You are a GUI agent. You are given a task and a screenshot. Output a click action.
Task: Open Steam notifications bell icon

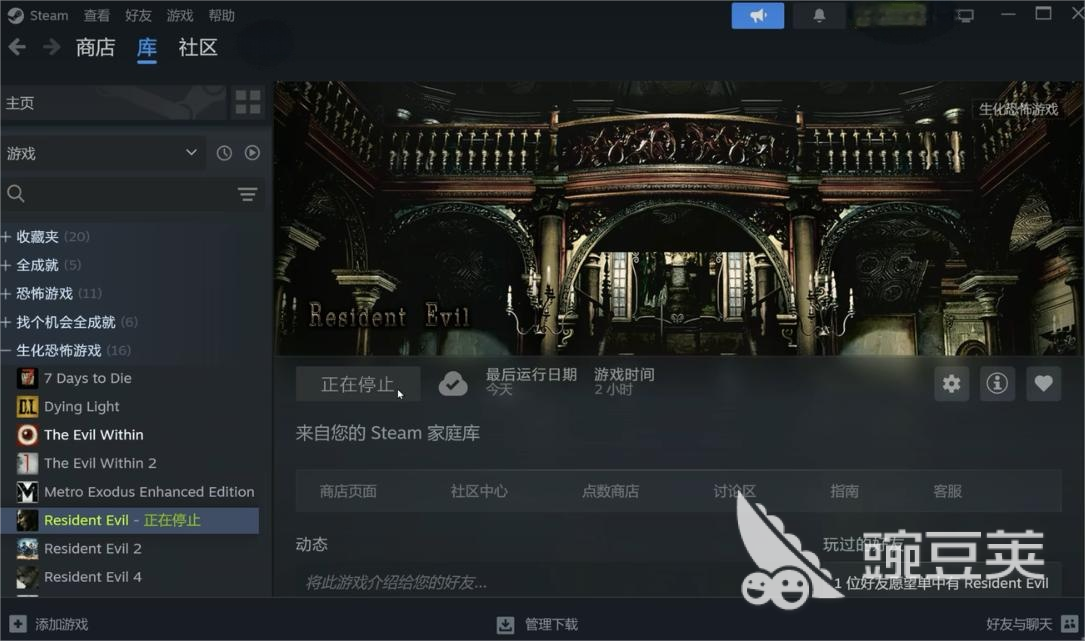tap(819, 15)
